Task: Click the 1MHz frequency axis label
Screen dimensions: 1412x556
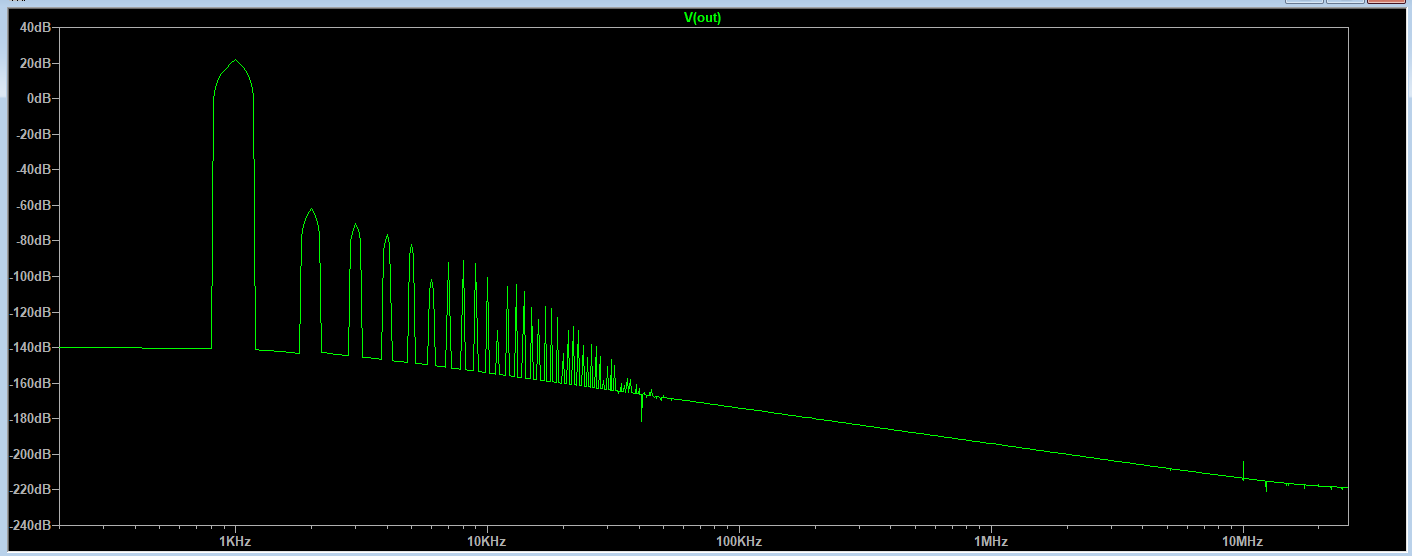Action: click(x=991, y=541)
